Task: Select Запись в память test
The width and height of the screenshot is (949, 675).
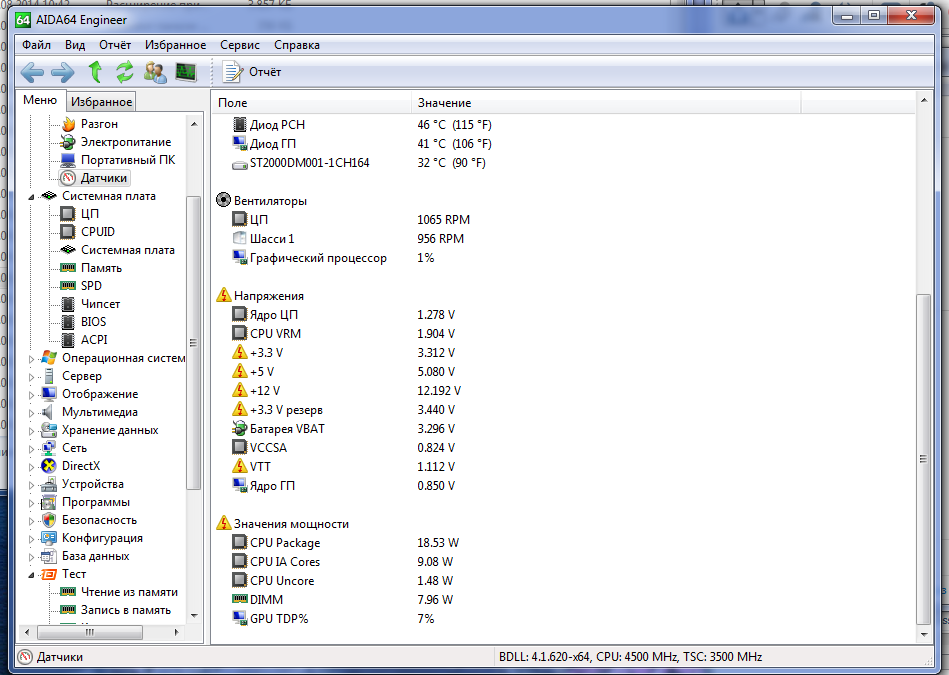Action: tap(126, 610)
